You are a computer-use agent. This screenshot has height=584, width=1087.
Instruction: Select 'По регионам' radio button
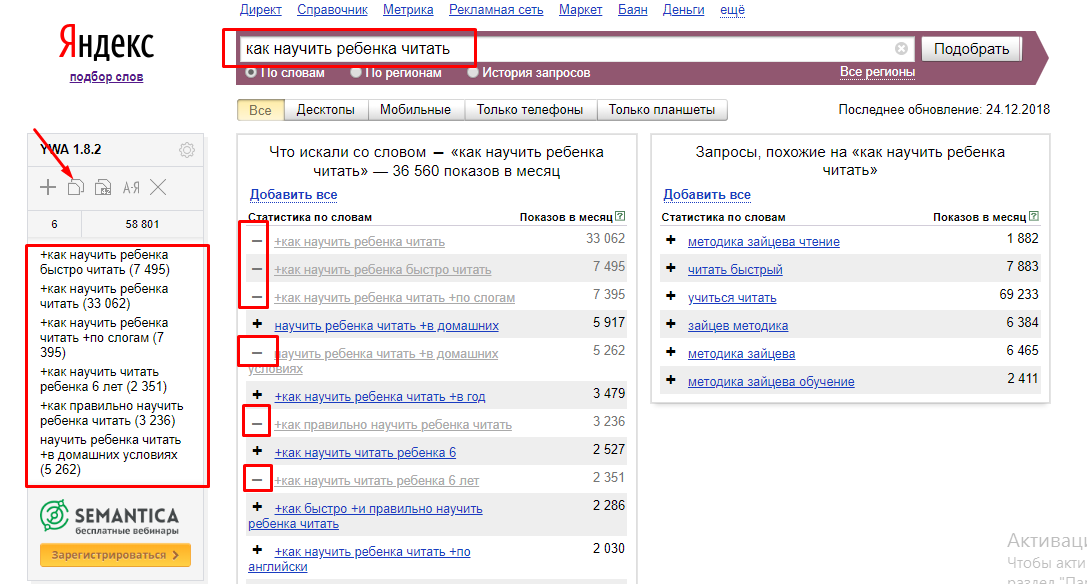click(356, 72)
